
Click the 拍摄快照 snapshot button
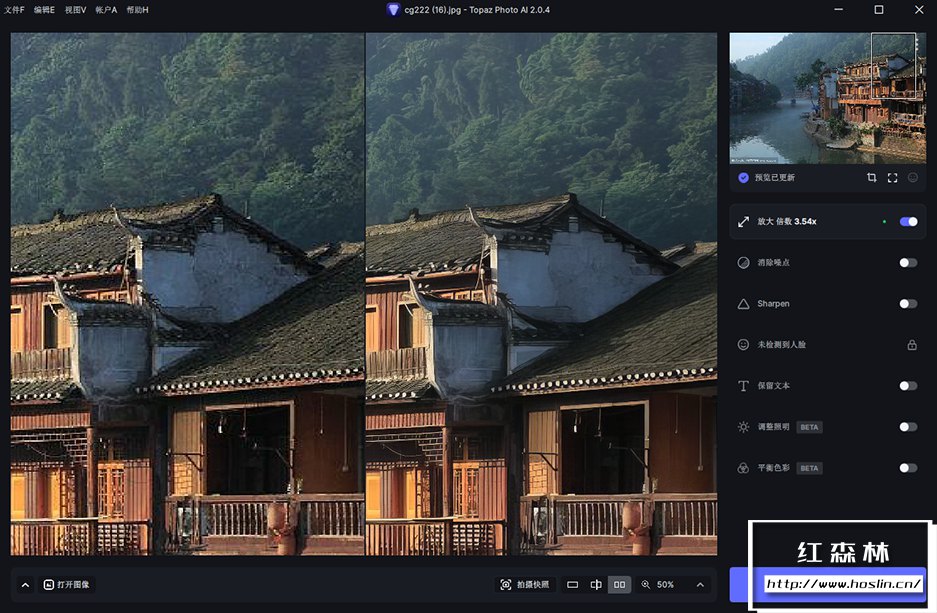[x=525, y=585]
